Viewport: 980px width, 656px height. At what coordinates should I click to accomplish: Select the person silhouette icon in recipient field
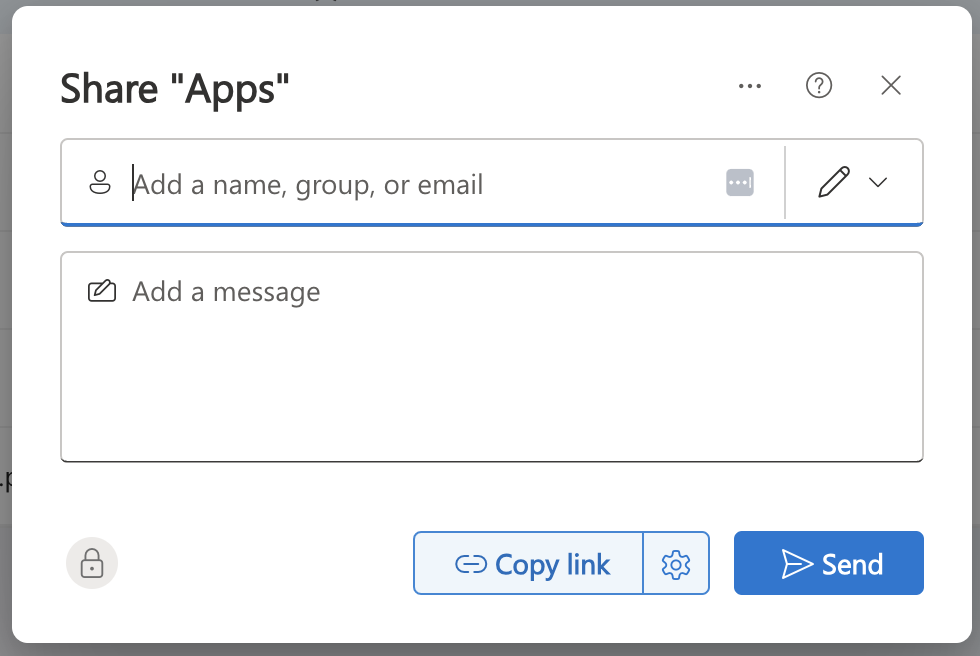coord(100,182)
